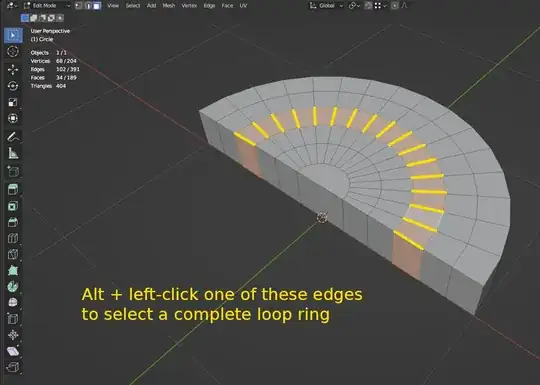The width and height of the screenshot is (540, 385).
Task: Select the Rotate tool
Action: coord(13,86)
